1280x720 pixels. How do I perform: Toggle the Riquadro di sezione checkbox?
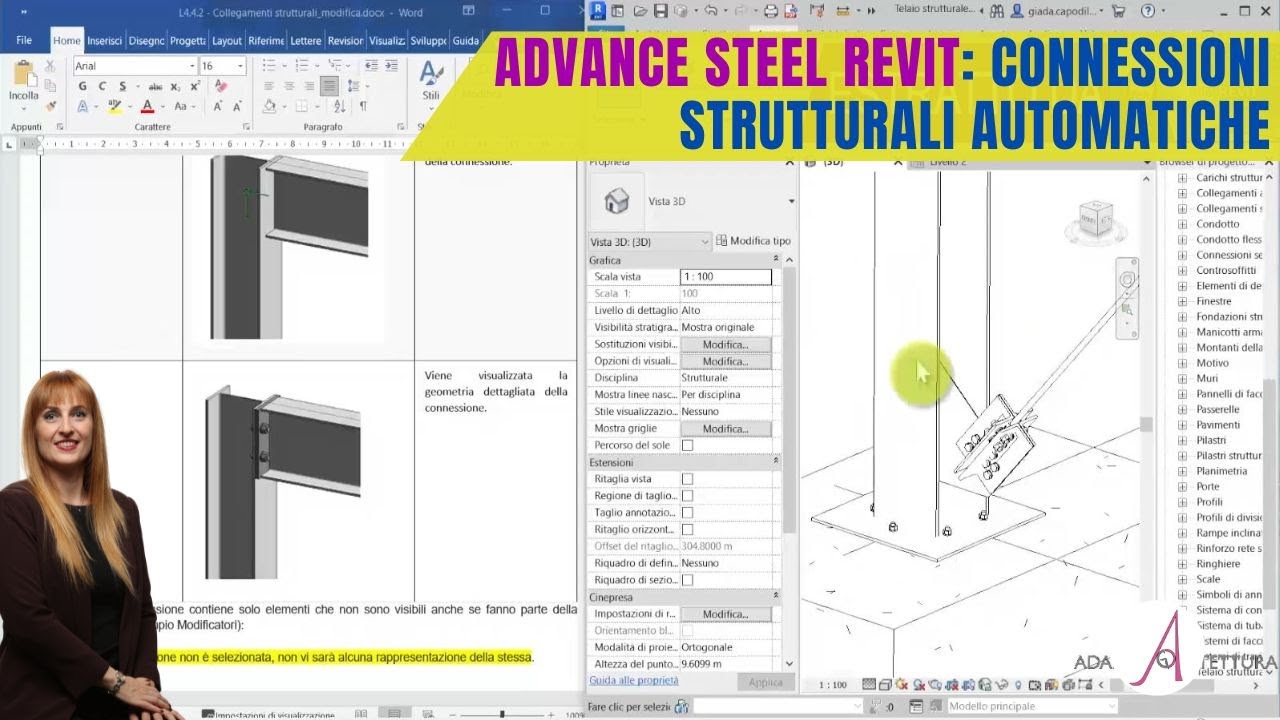pos(687,580)
